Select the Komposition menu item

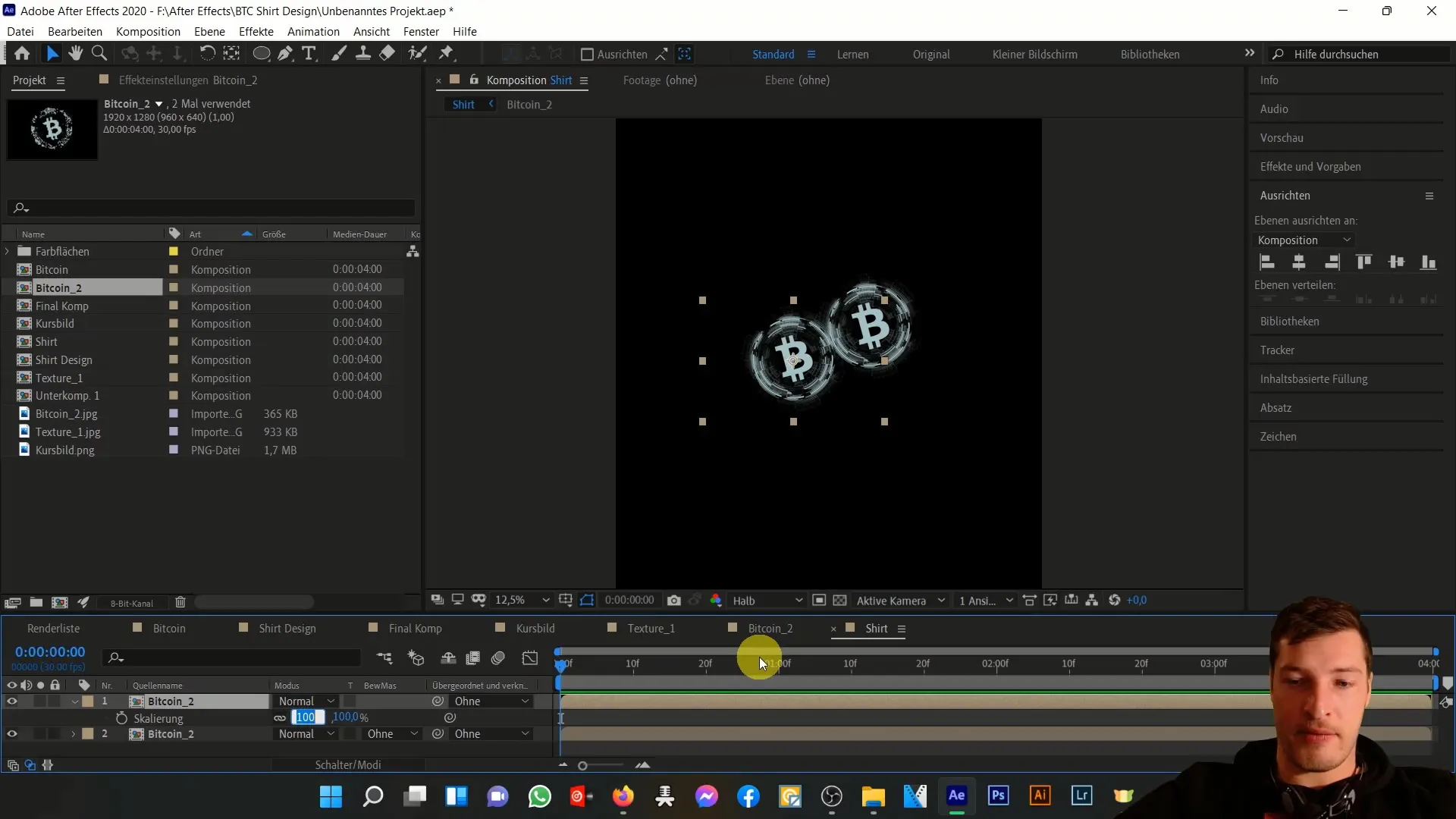(x=147, y=31)
